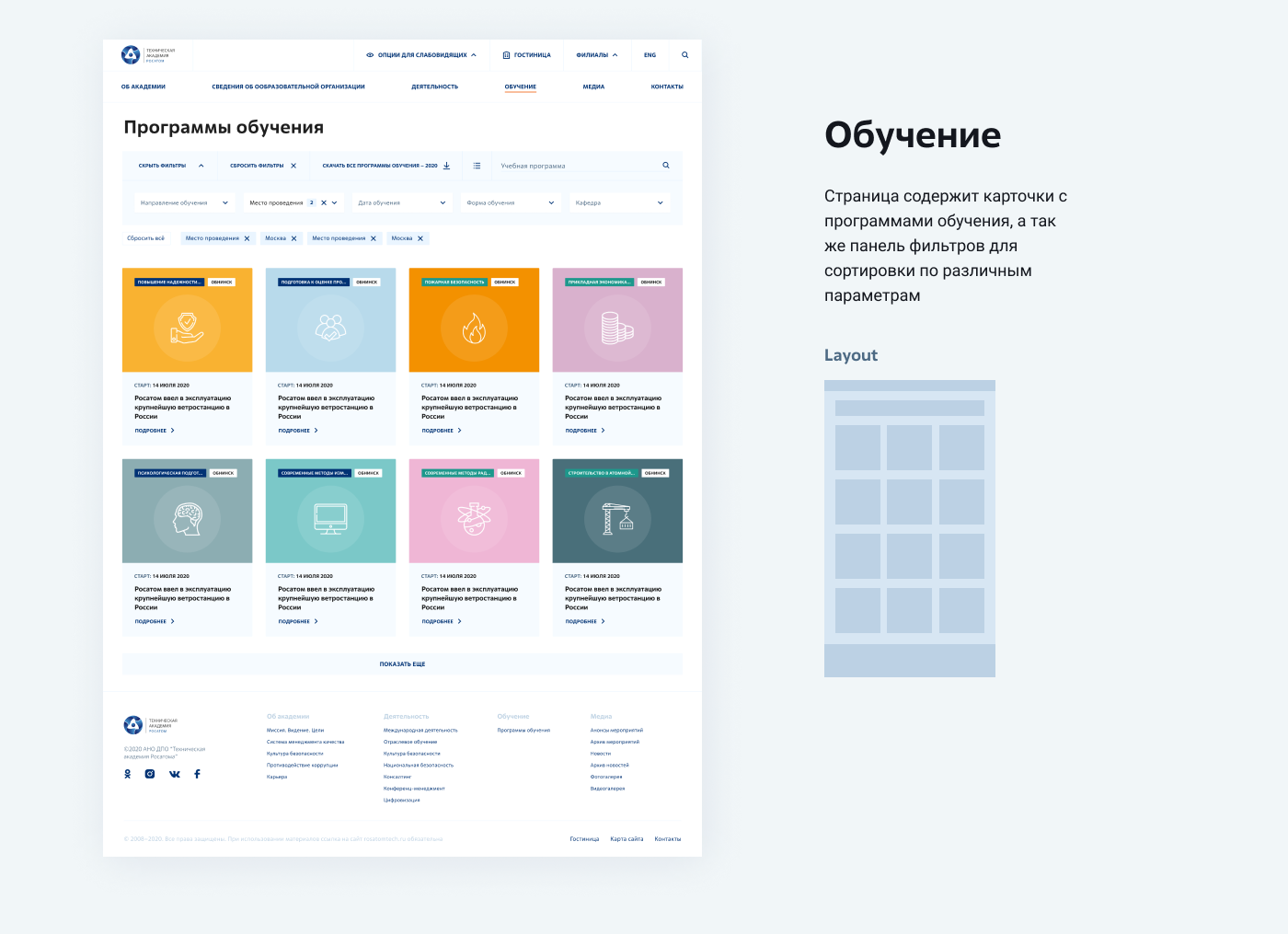The height and width of the screenshot is (934, 1288).
Task: Click the download icon next to 'Скачать все программы обучения'
Action: click(x=447, y=166)
